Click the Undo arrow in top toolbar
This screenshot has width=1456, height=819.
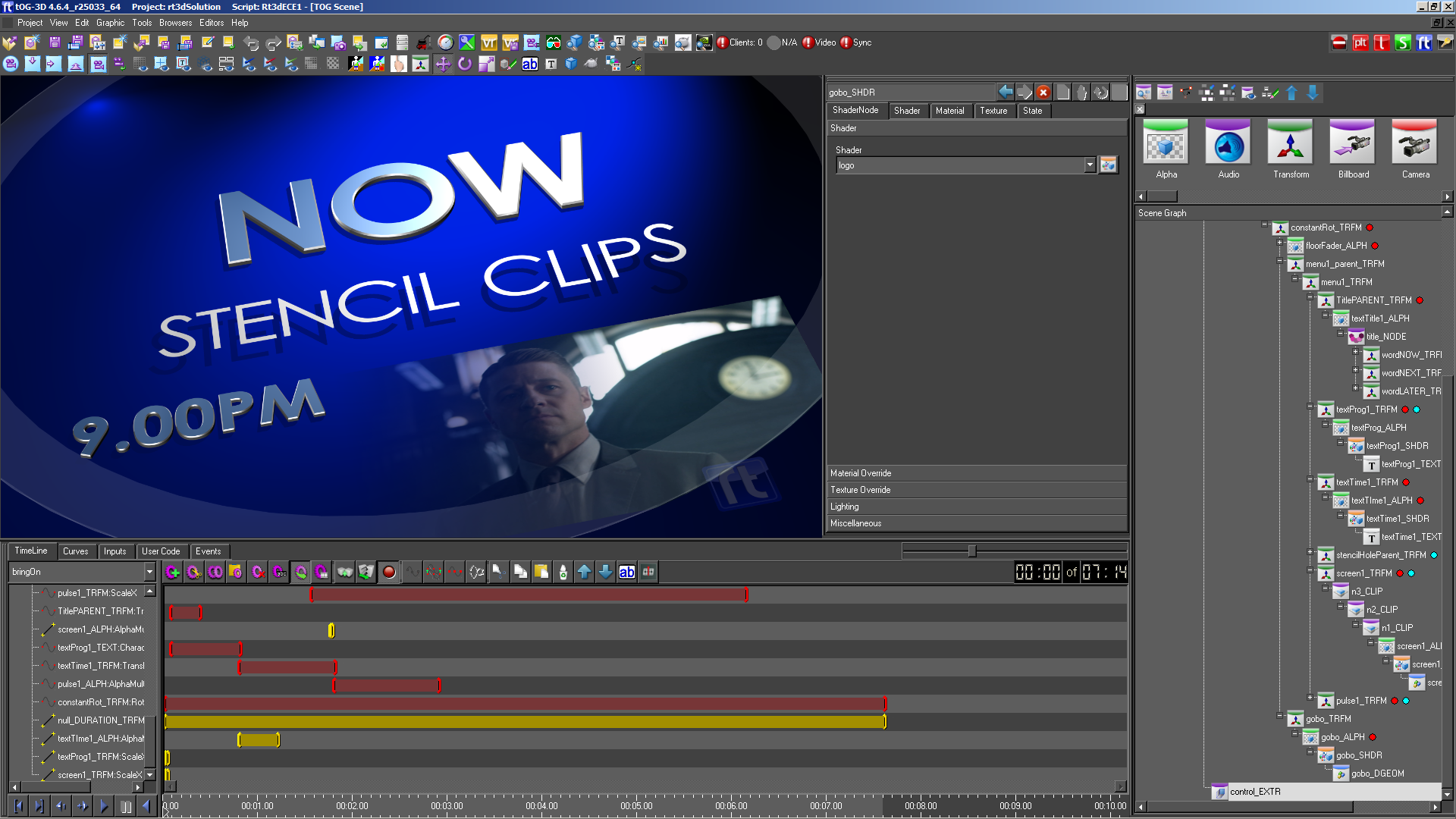tap(251, 43)
